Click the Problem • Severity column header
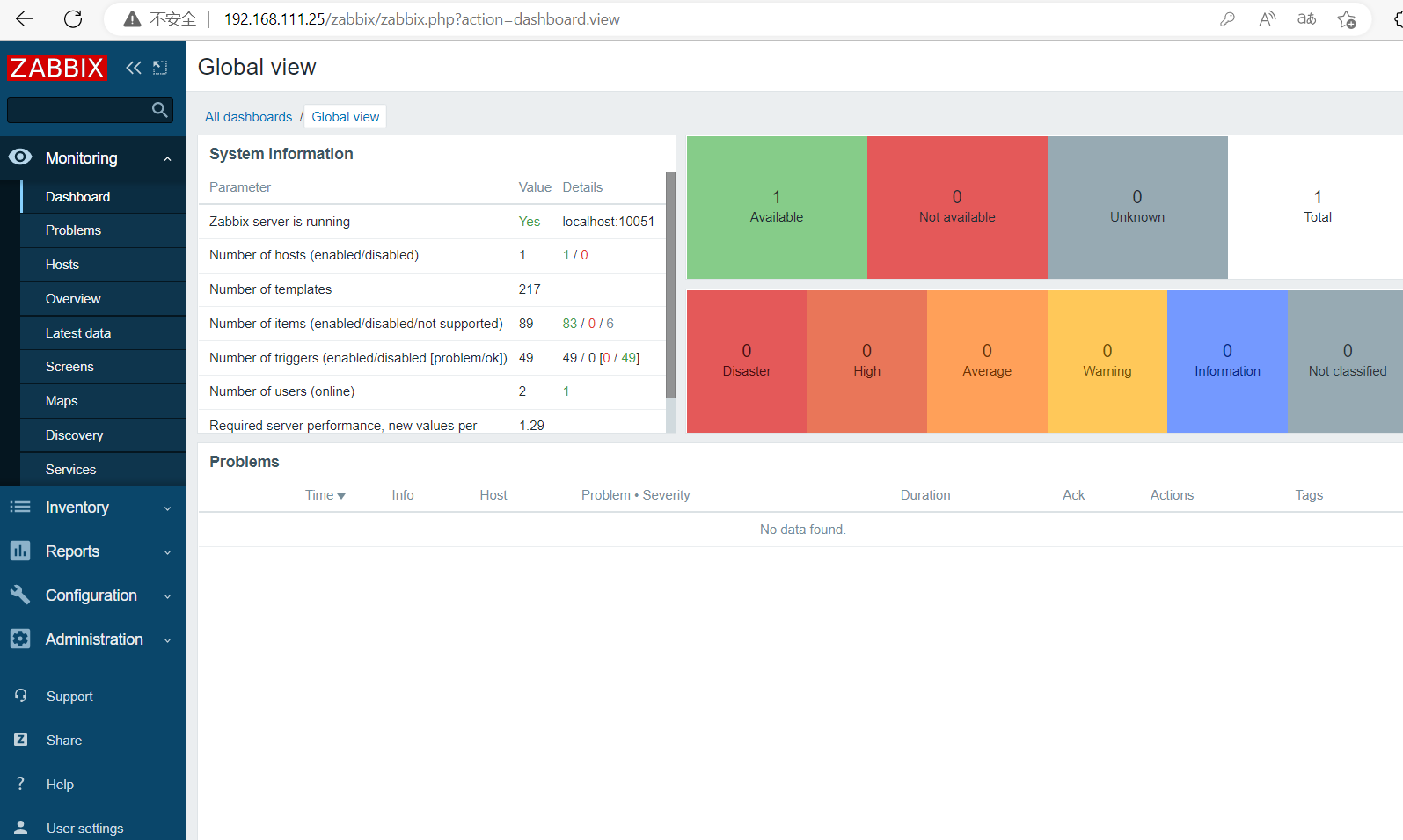 [635, 495]
